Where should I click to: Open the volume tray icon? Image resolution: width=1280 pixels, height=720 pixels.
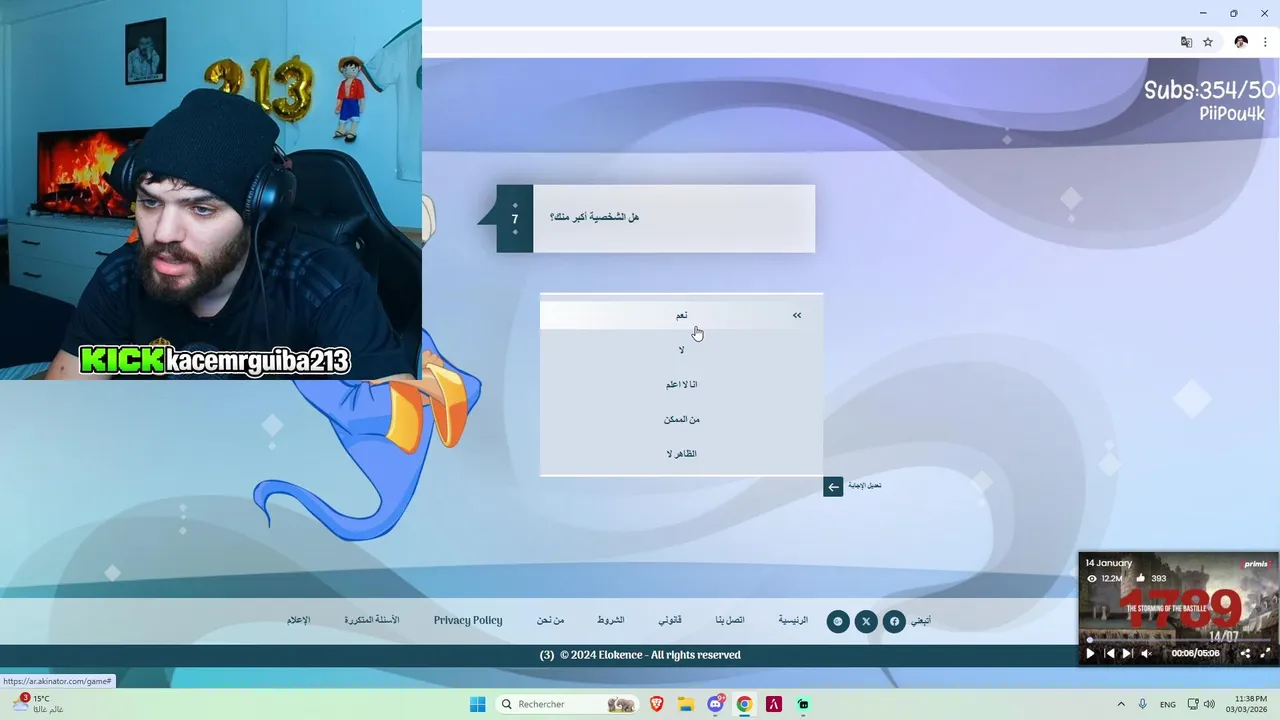[1209, 704]
